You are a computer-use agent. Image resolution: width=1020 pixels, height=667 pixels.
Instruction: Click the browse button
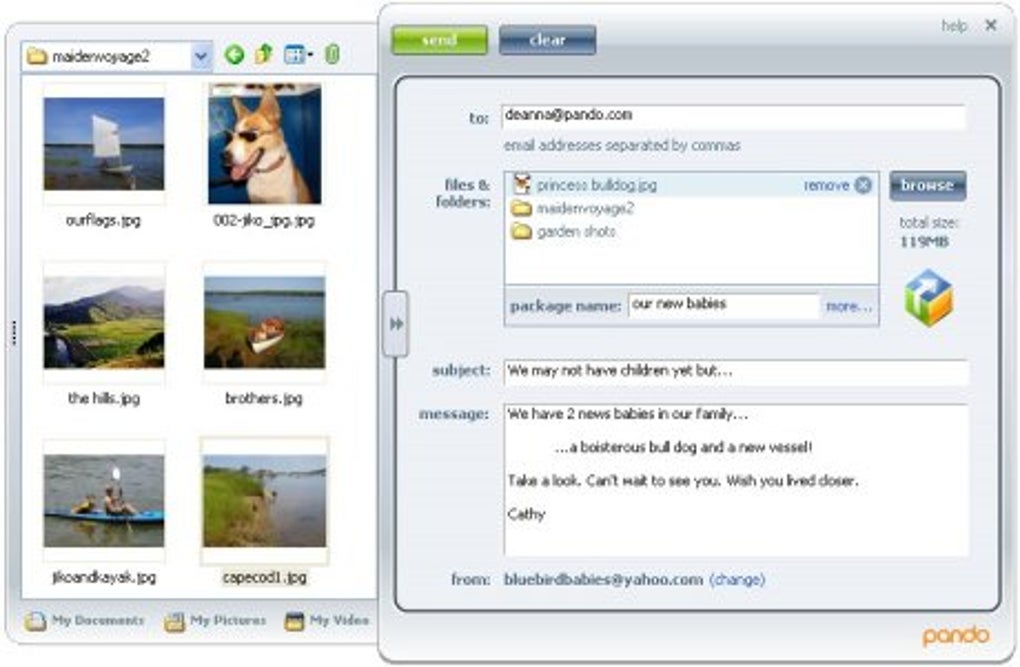(x=928, y=185)
